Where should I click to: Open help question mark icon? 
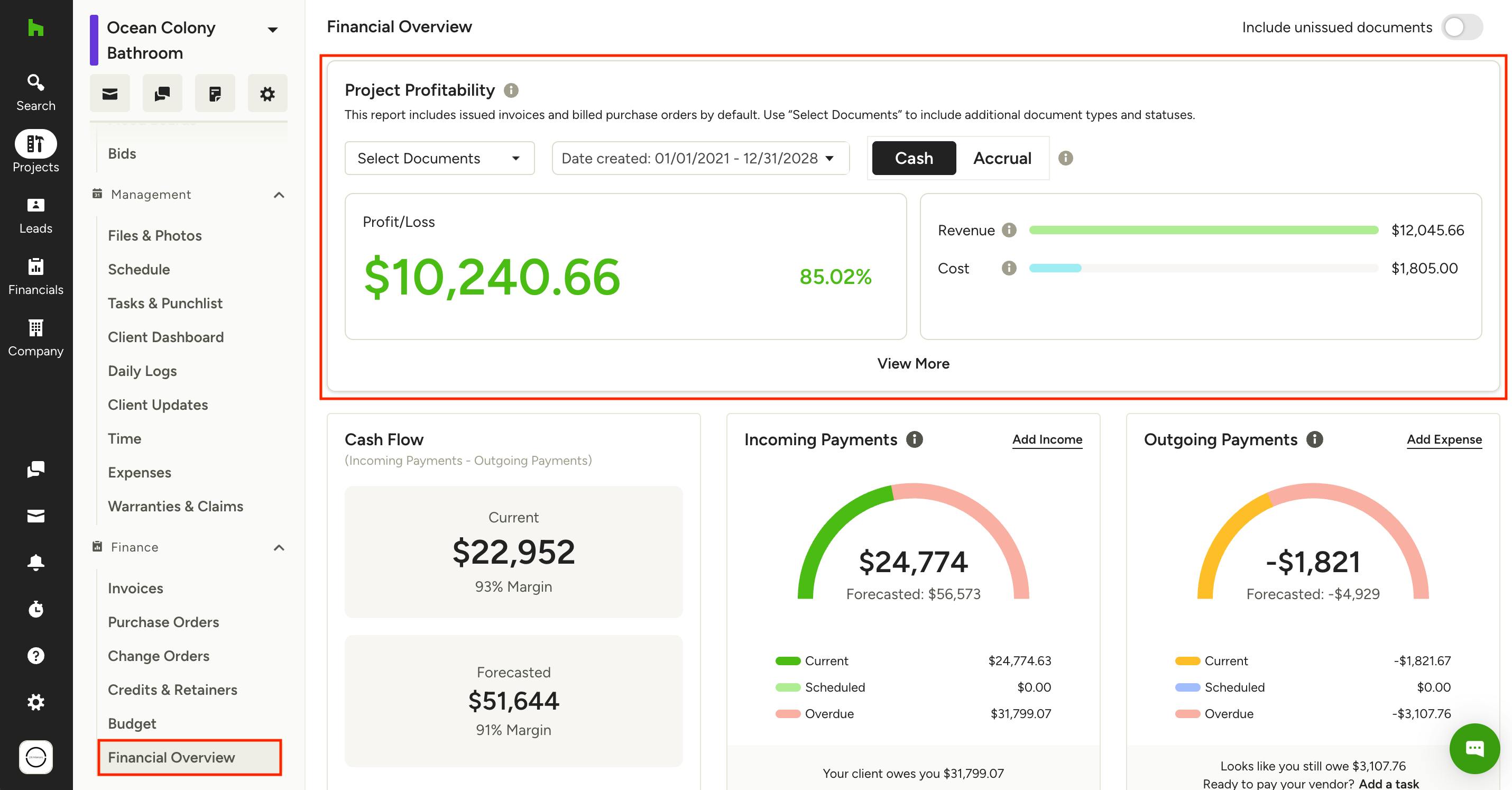(36, 655)
